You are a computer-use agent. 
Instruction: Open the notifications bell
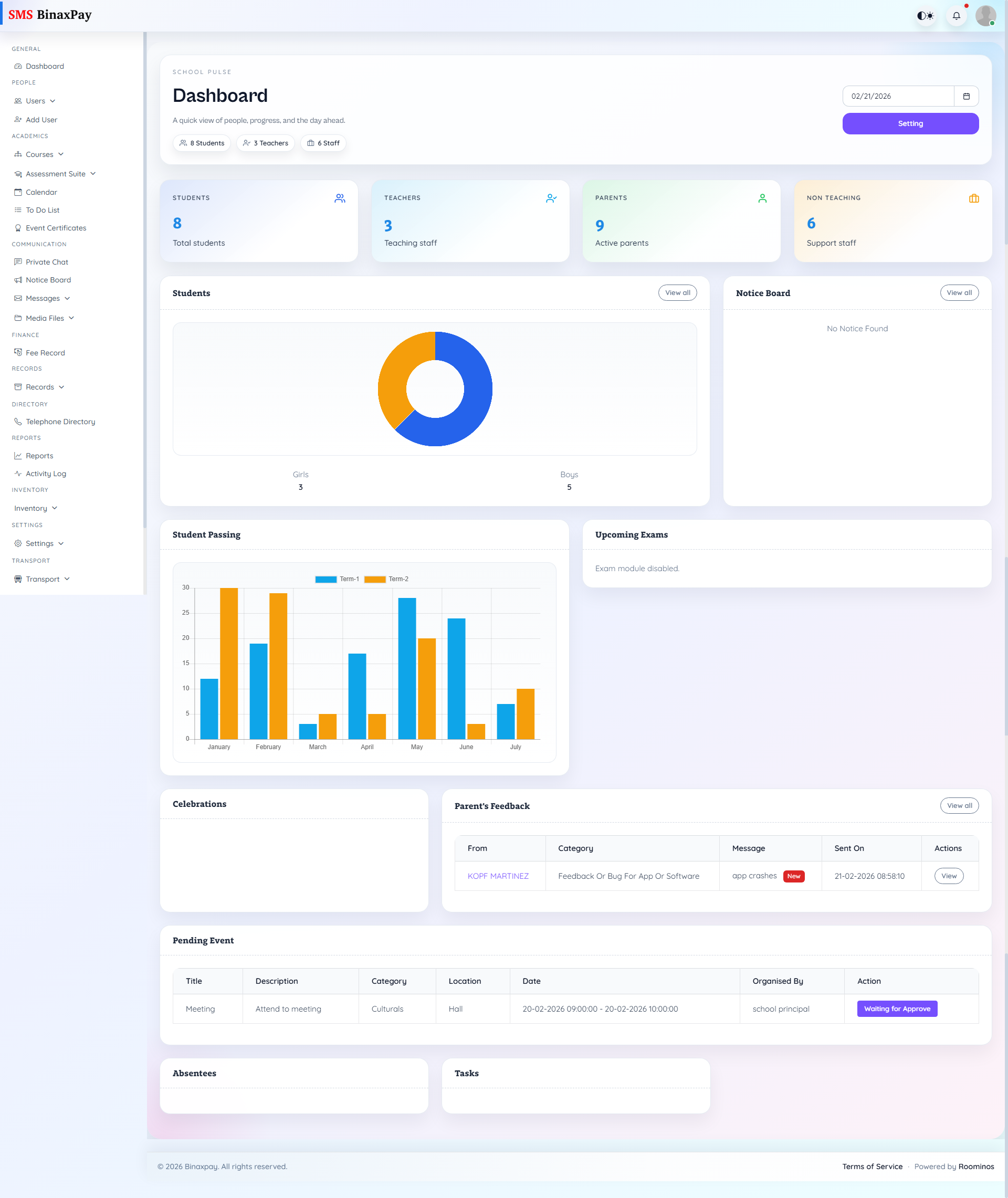(x=957, y=15)
